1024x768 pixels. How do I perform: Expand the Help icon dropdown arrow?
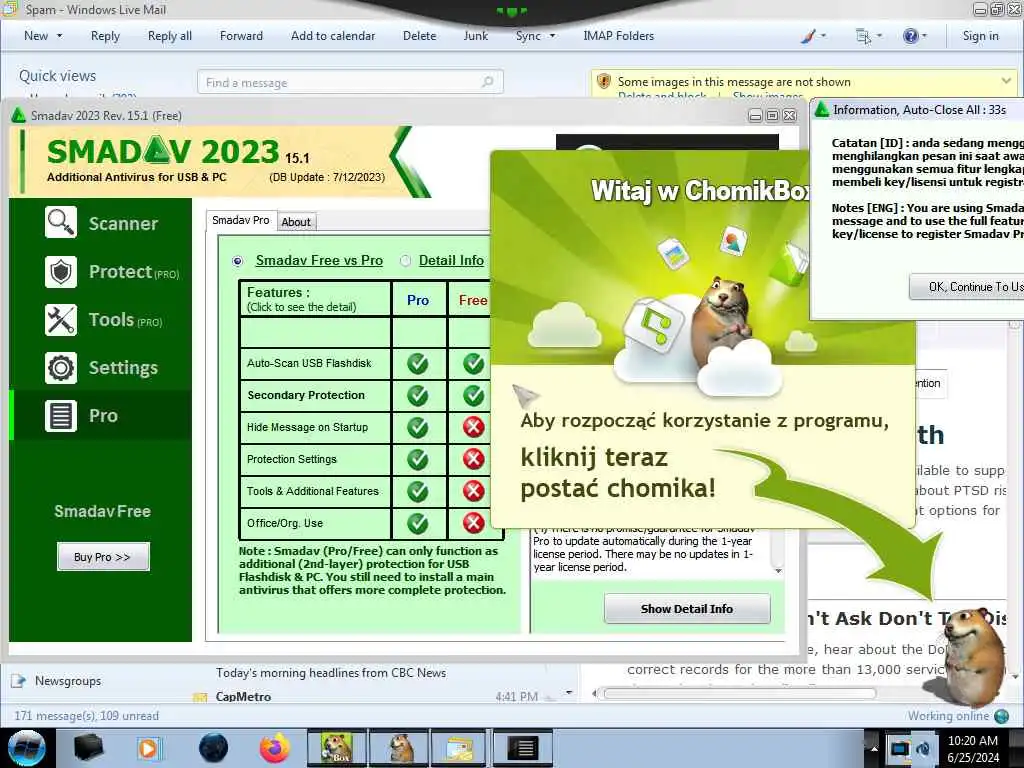[925, 36]
